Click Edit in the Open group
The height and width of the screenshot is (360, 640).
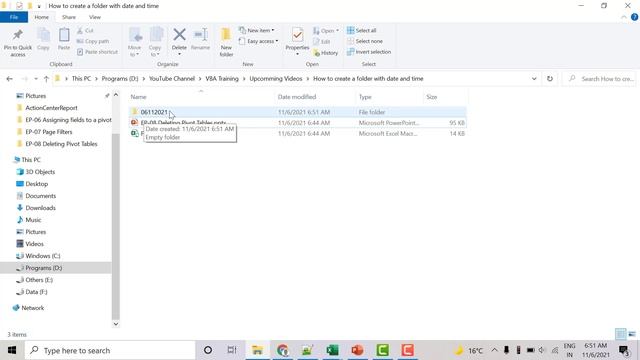pyautogui.click(x=322, y=42)
